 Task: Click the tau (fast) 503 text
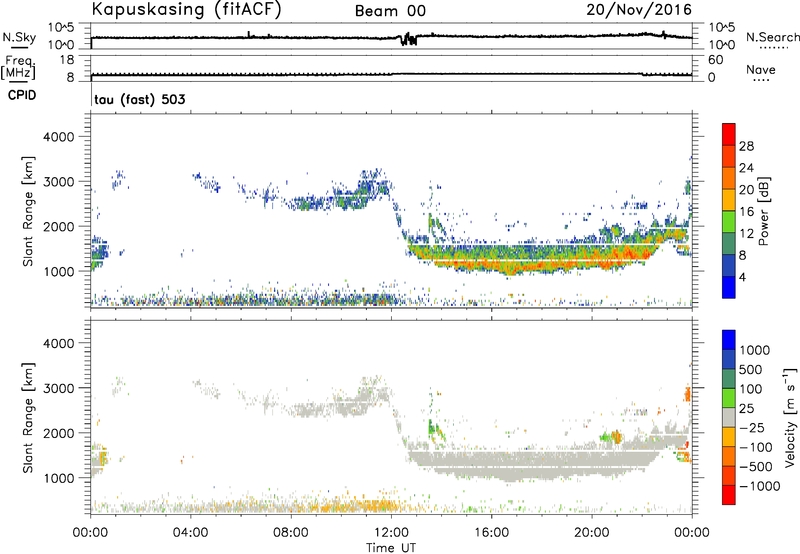(x=140, y=99)
